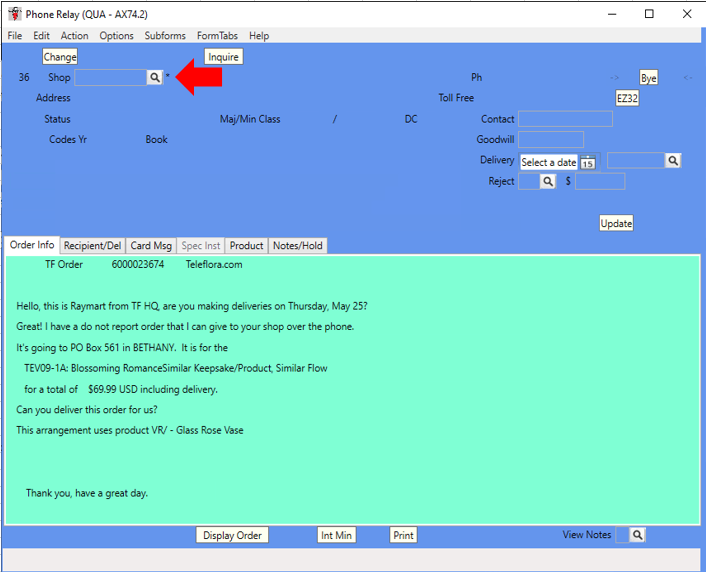Switch to the Product tab
This screenshot has width=706, height=572.
pos(246,245)
